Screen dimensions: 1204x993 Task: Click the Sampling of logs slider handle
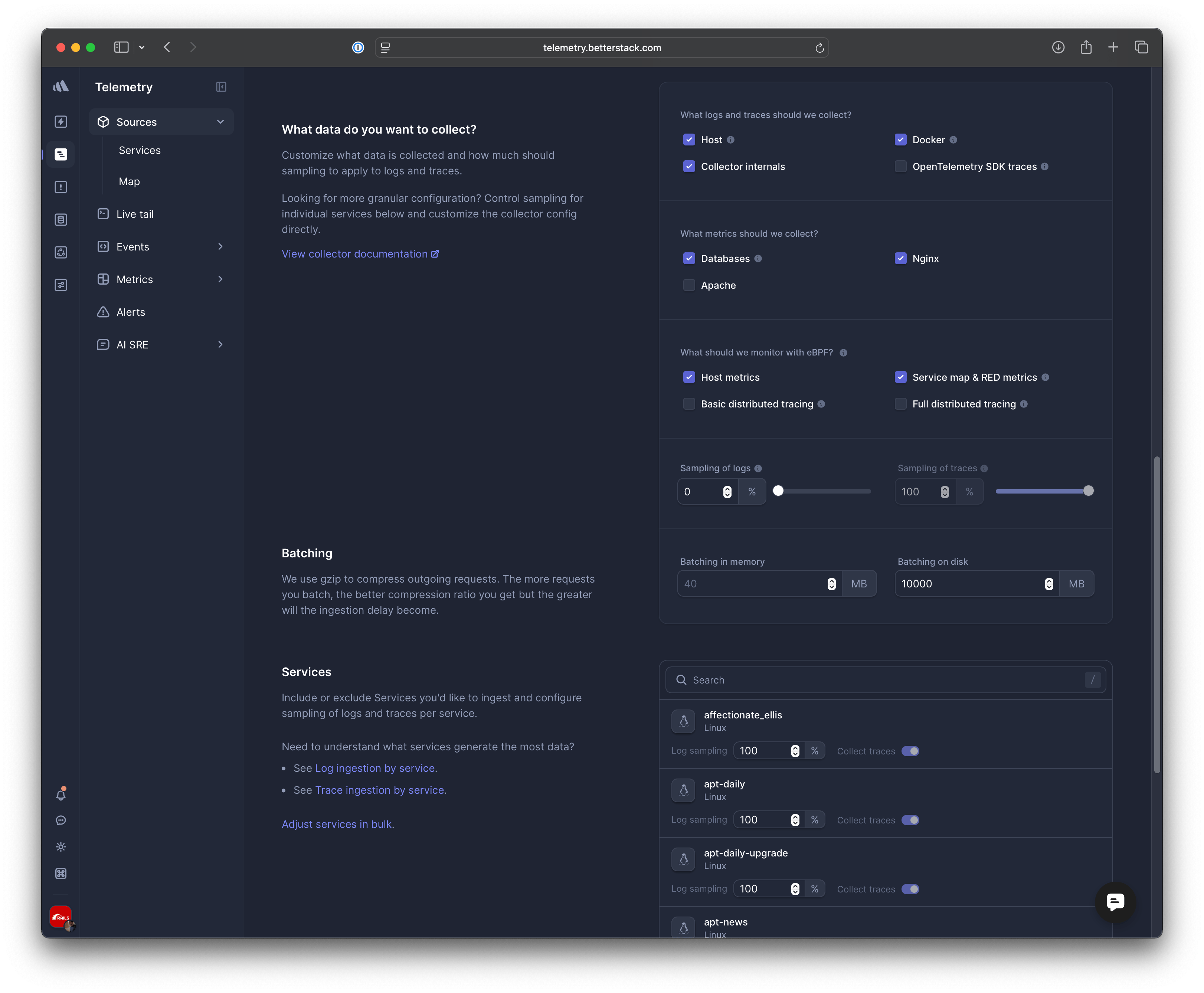(x=778, y=491)
